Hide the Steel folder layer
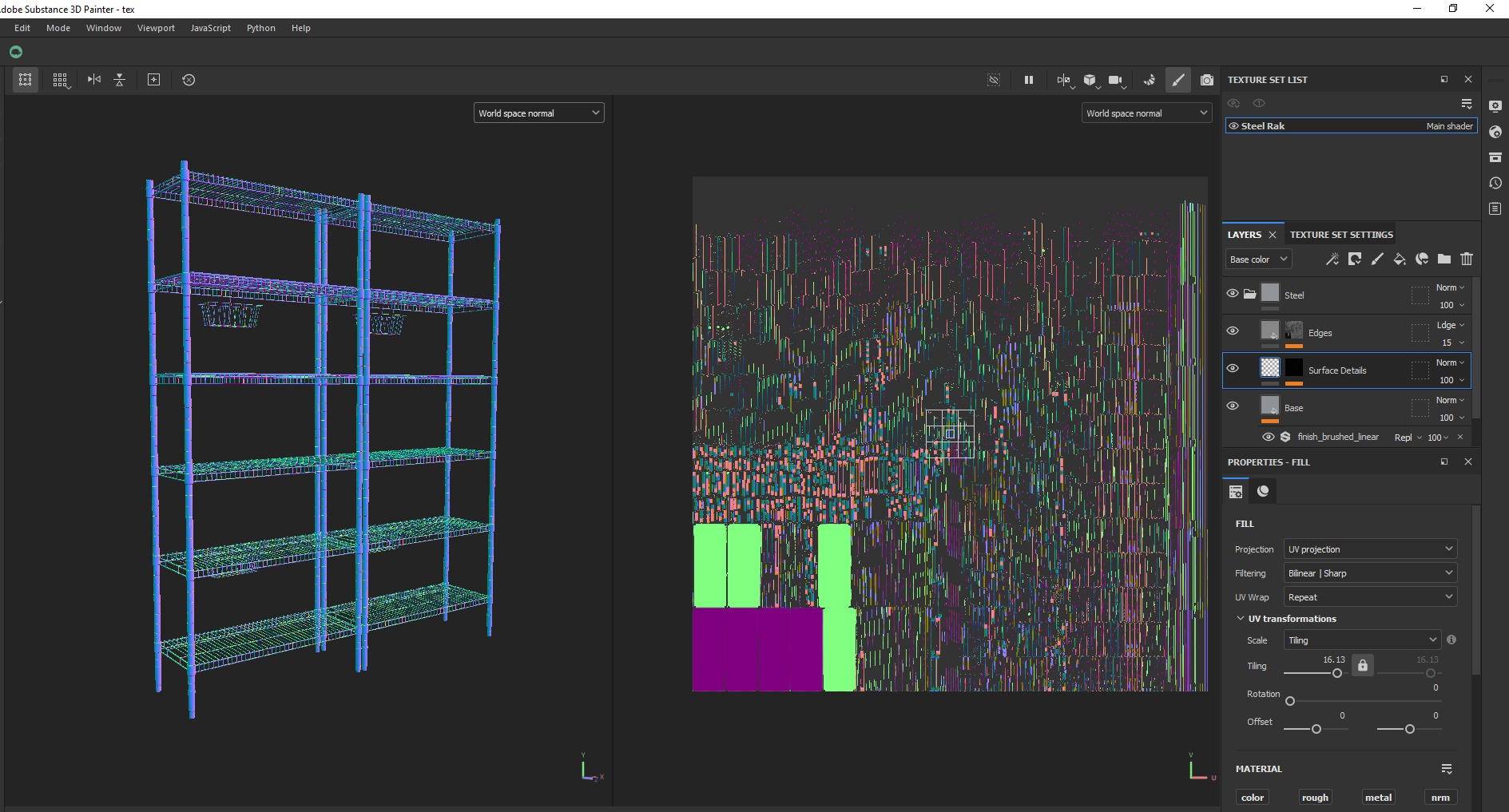The height and width of the screenshot is (812, 1509). 1233,293
